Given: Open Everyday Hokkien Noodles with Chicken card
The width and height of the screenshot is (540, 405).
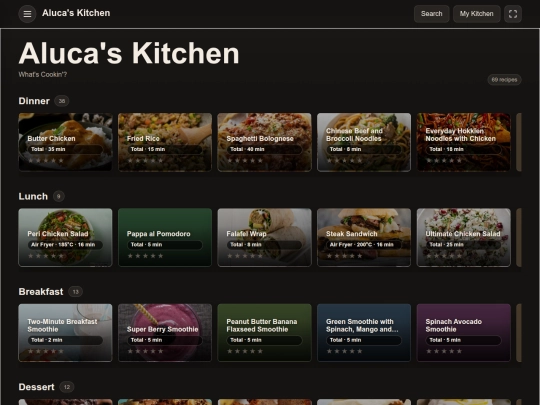Looking at the screenshot, I should (x=464, y=142).
